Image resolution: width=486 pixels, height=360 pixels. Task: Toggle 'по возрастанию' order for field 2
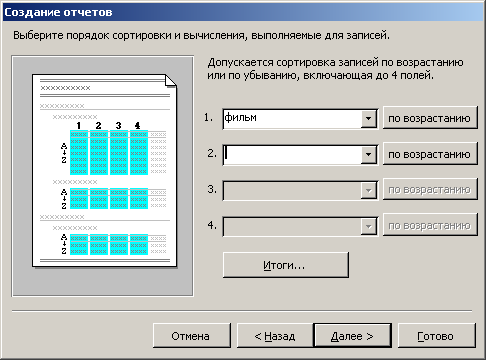pyautogui.click(x=430, y=154)
